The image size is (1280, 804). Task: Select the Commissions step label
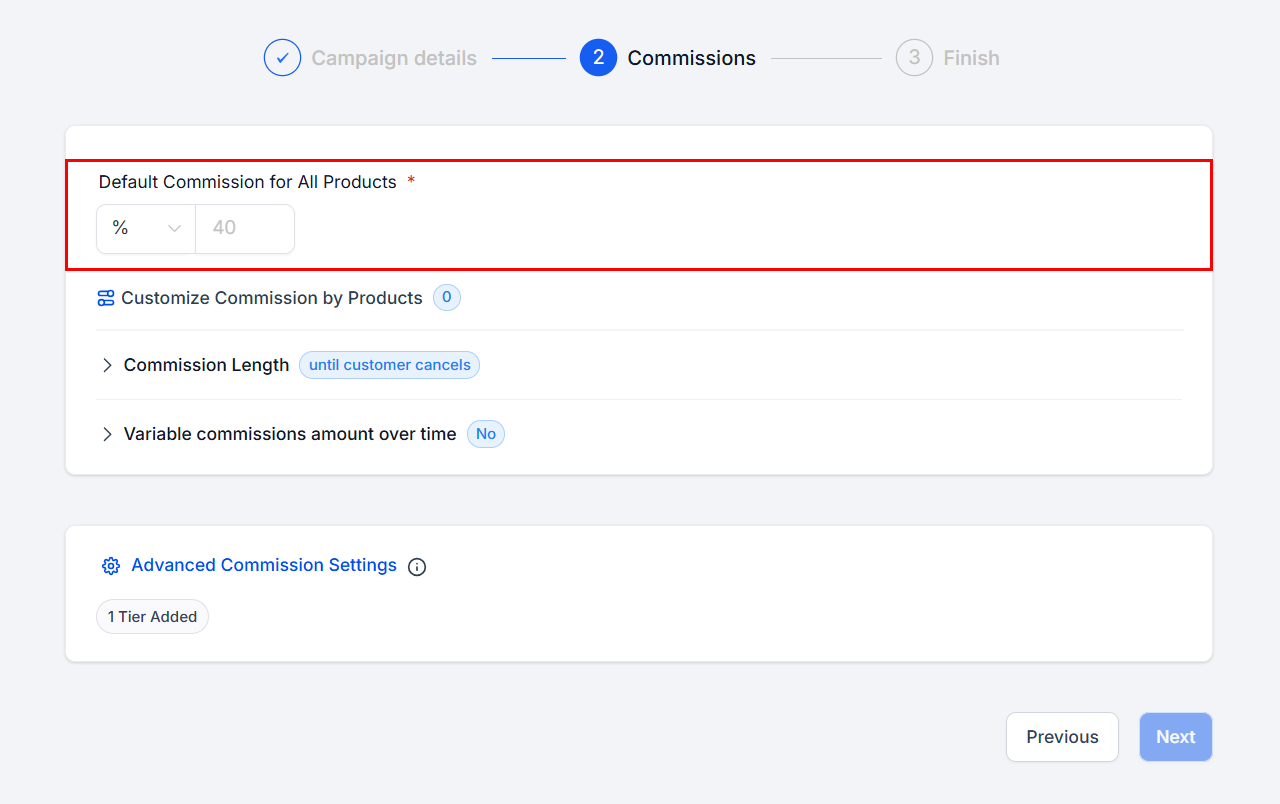point(691,58)
